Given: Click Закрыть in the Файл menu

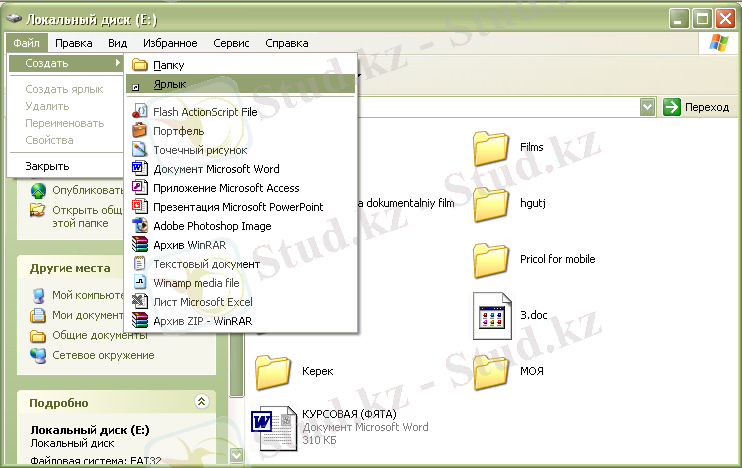Looking at the screenshot, I should coord(47,166).
